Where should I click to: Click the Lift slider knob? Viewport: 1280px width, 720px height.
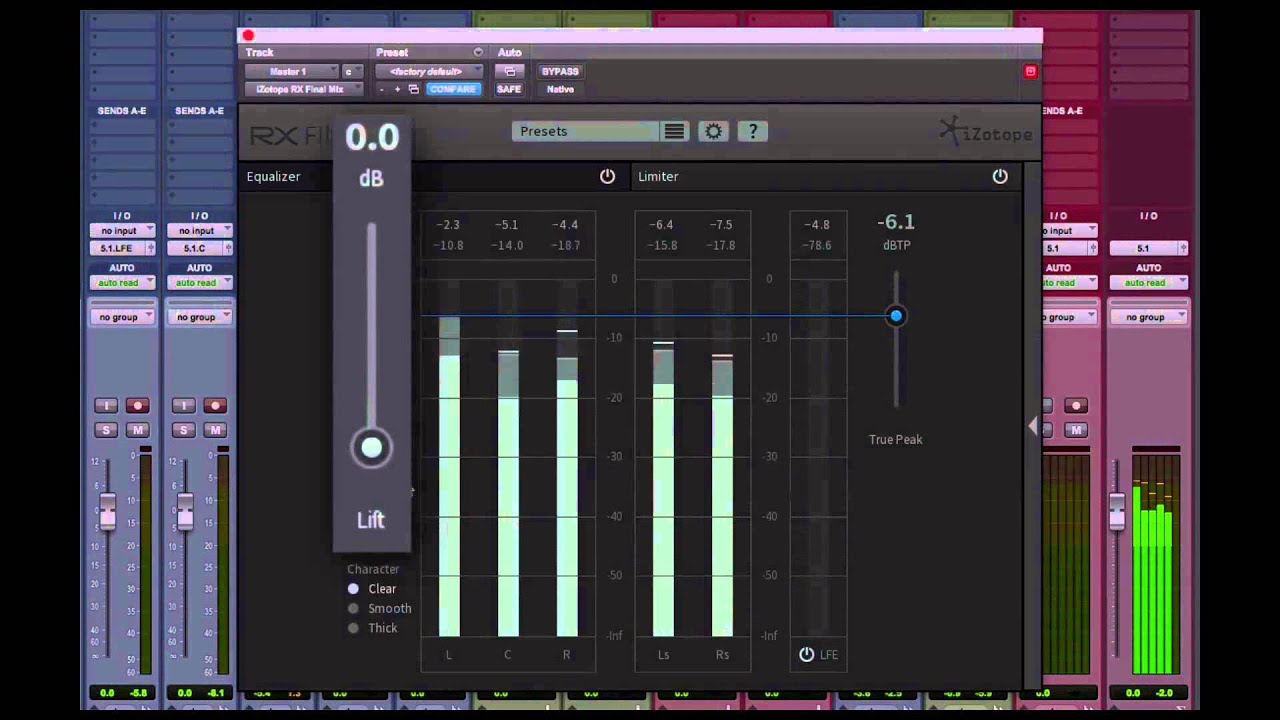(371, 447)
